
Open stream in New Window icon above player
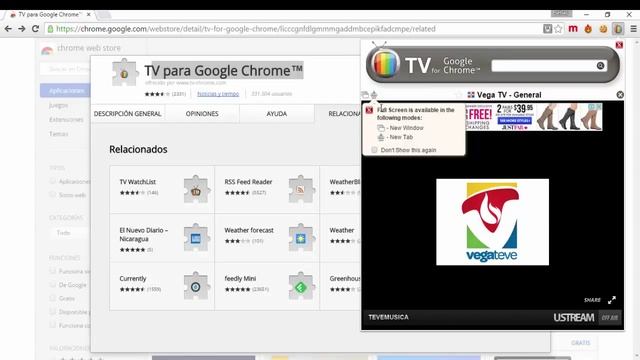pos(365,95)
